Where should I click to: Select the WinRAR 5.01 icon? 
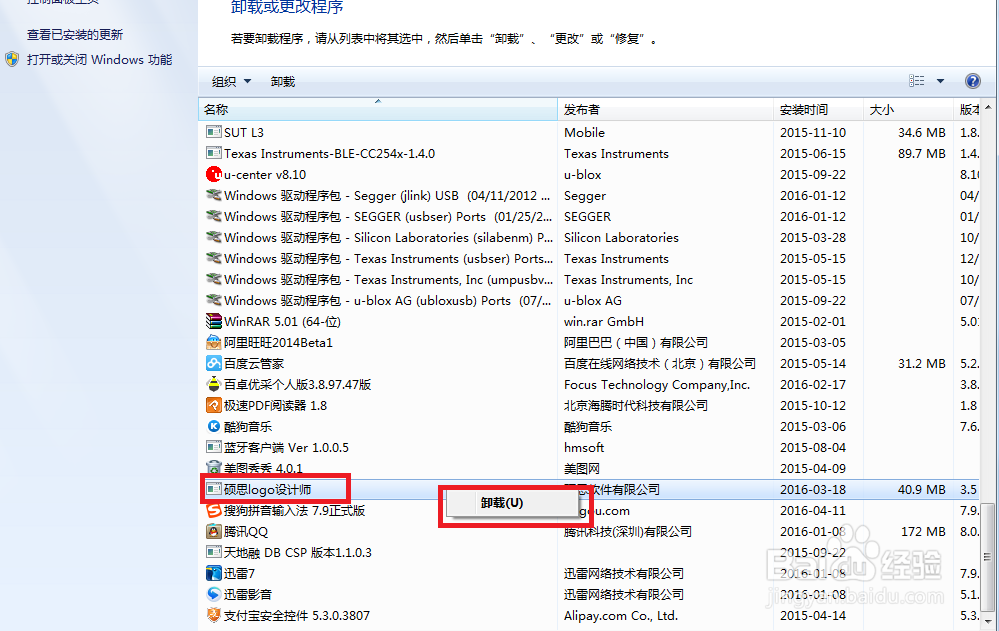213,321
